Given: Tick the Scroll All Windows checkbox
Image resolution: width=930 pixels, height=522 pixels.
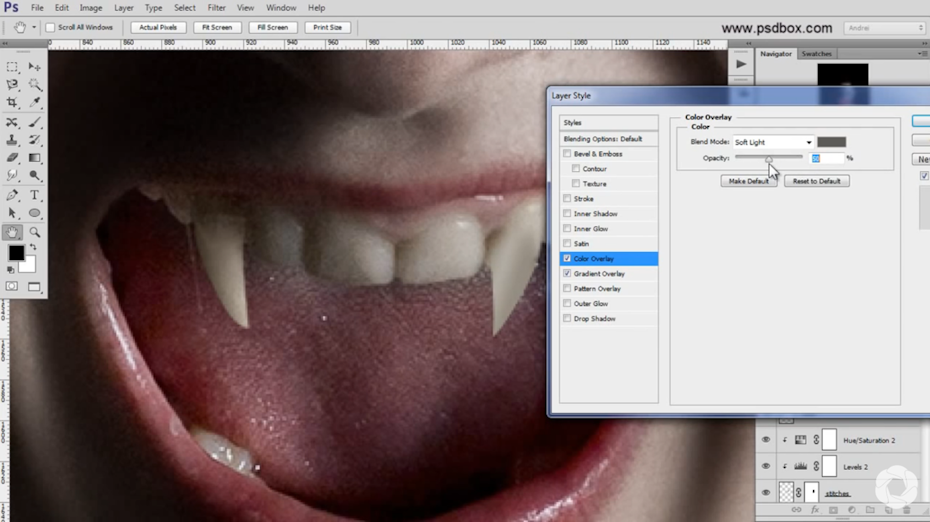Looking at the screenshot, I should tap(51, 28).
